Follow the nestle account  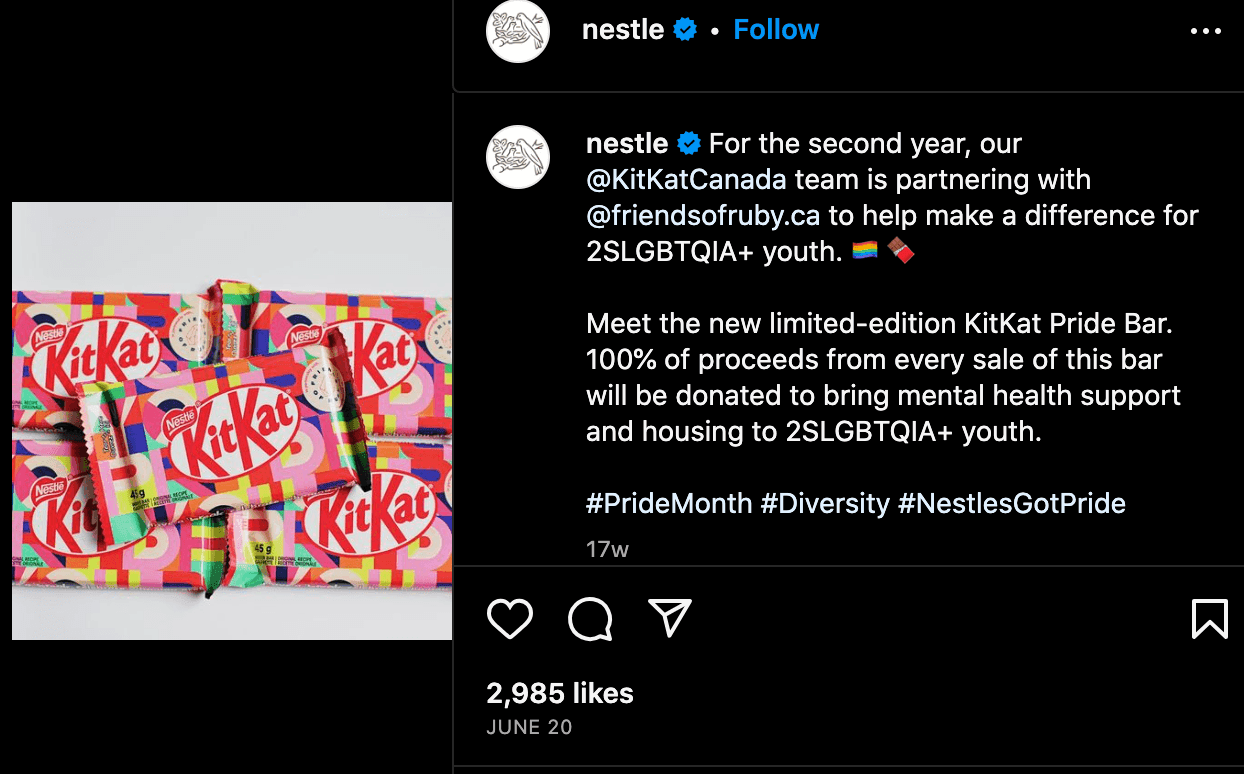776,30
